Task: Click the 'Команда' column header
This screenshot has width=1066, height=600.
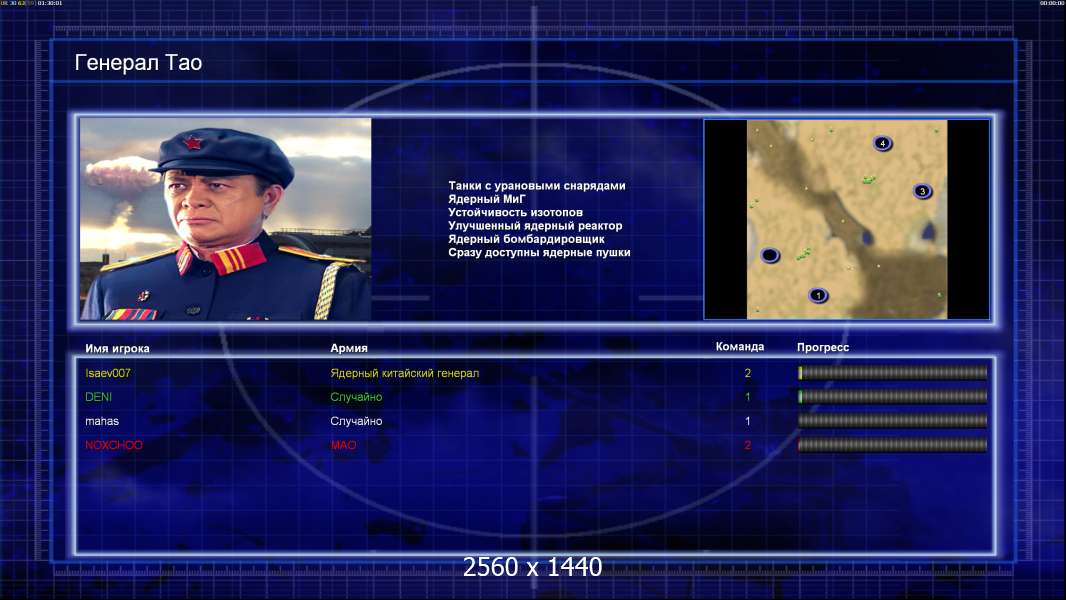Action: [x=740, y=347]
